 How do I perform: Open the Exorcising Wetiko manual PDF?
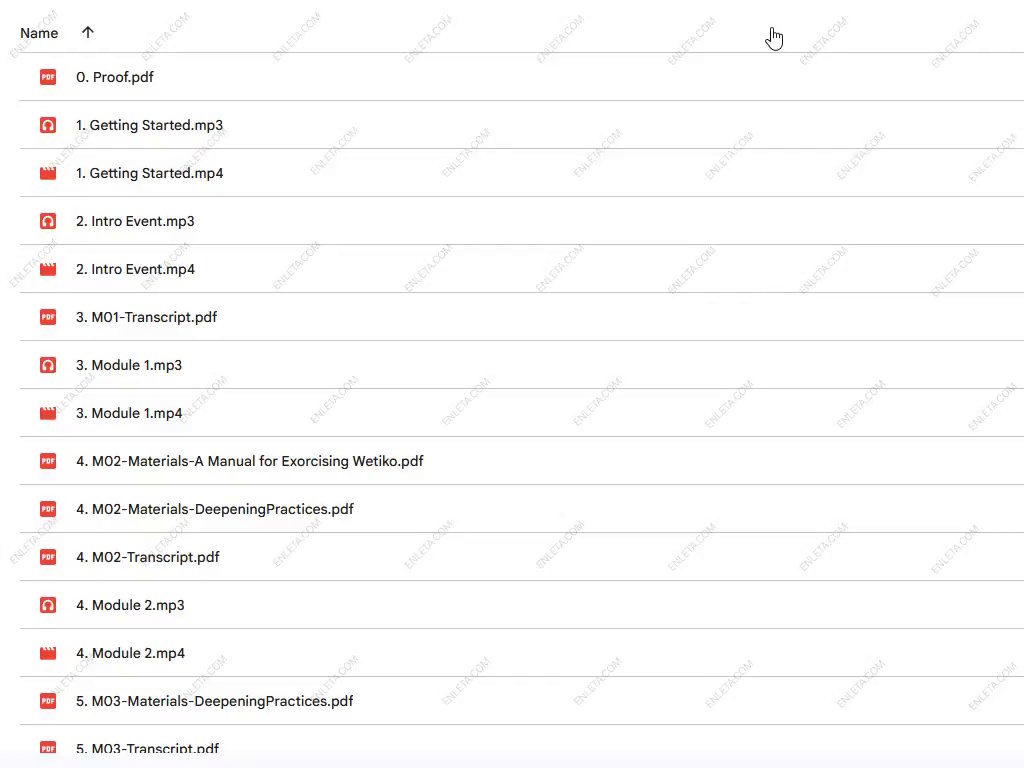[x=249, y=461]
